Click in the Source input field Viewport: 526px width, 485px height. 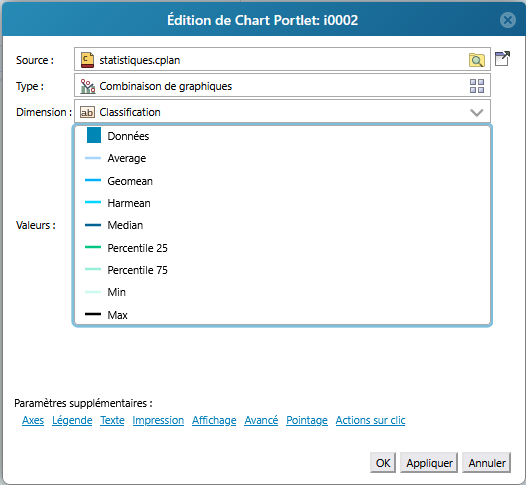(x=282, y=59)
